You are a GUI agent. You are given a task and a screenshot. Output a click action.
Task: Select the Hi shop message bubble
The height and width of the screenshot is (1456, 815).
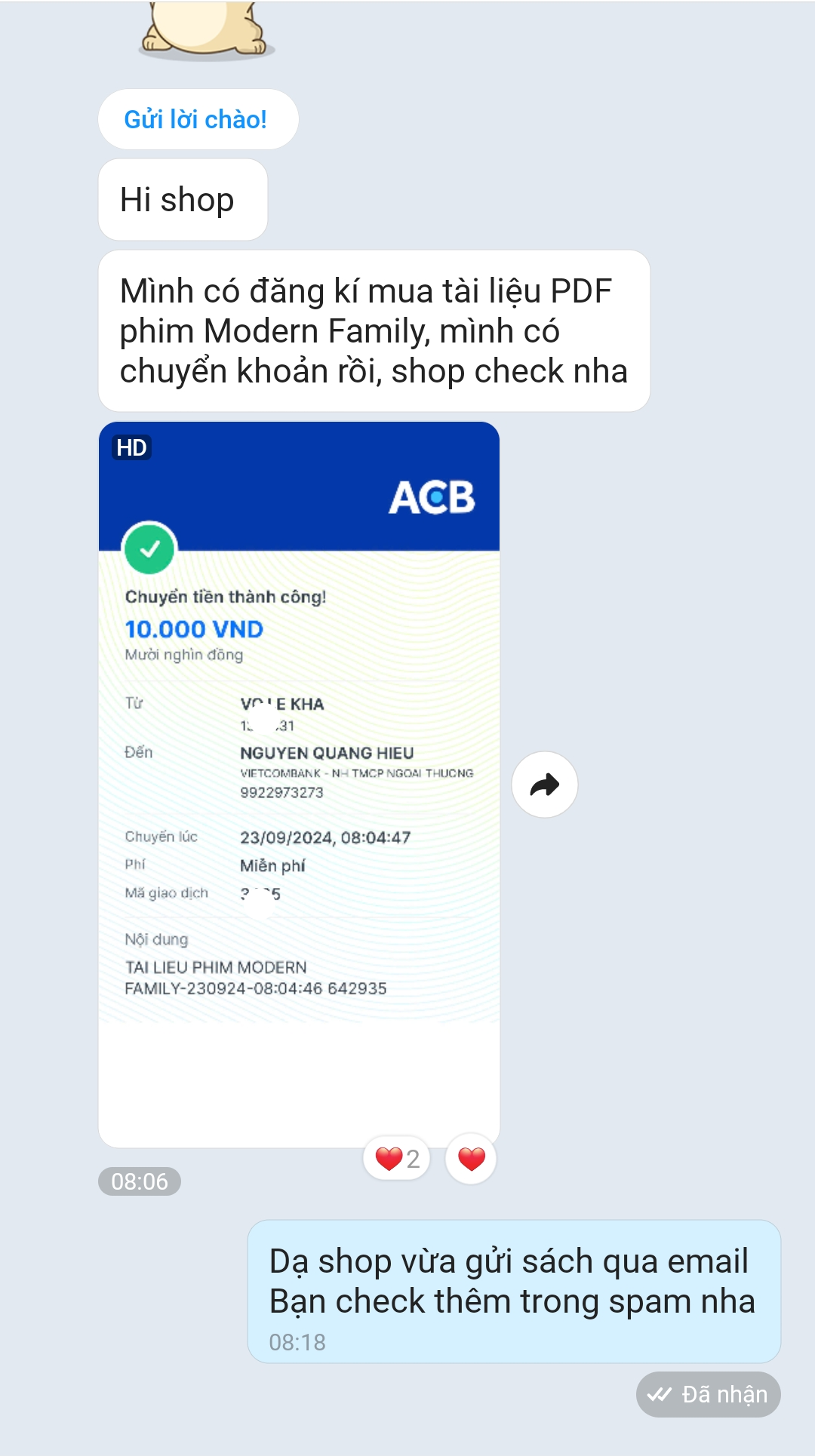[183, 200]
